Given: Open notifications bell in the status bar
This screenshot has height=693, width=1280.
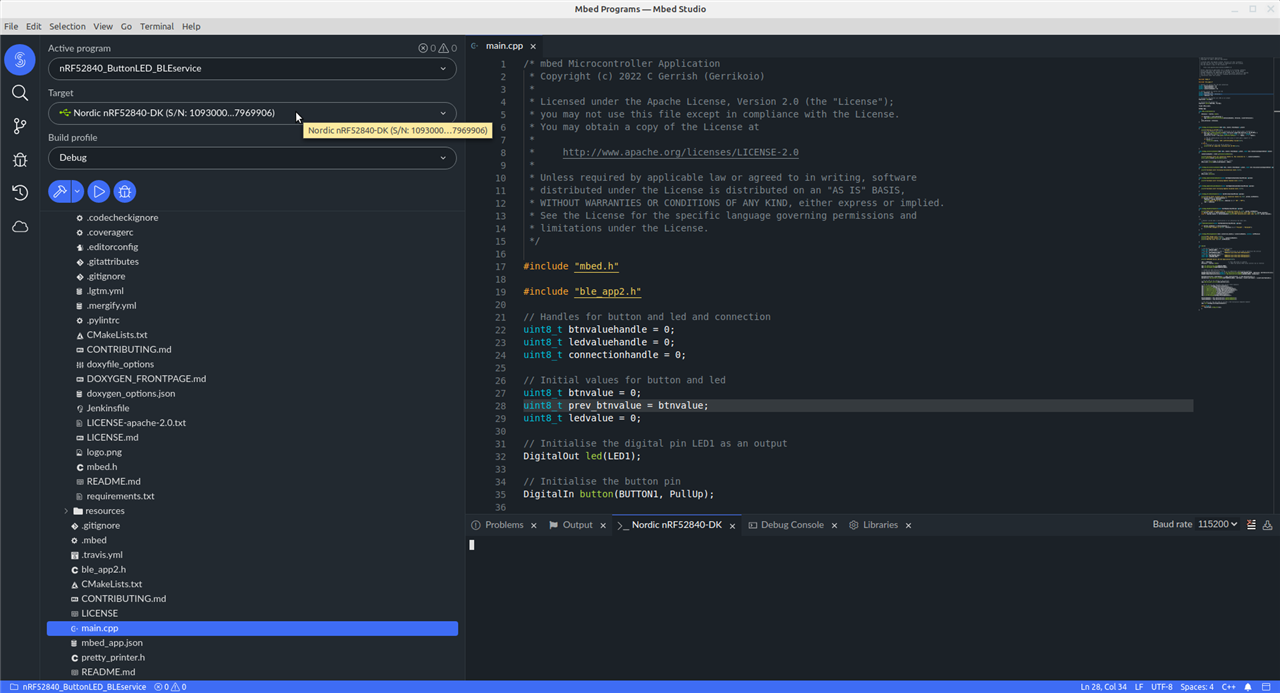Looking at the screenshot, I should (x=1248, y=687).
